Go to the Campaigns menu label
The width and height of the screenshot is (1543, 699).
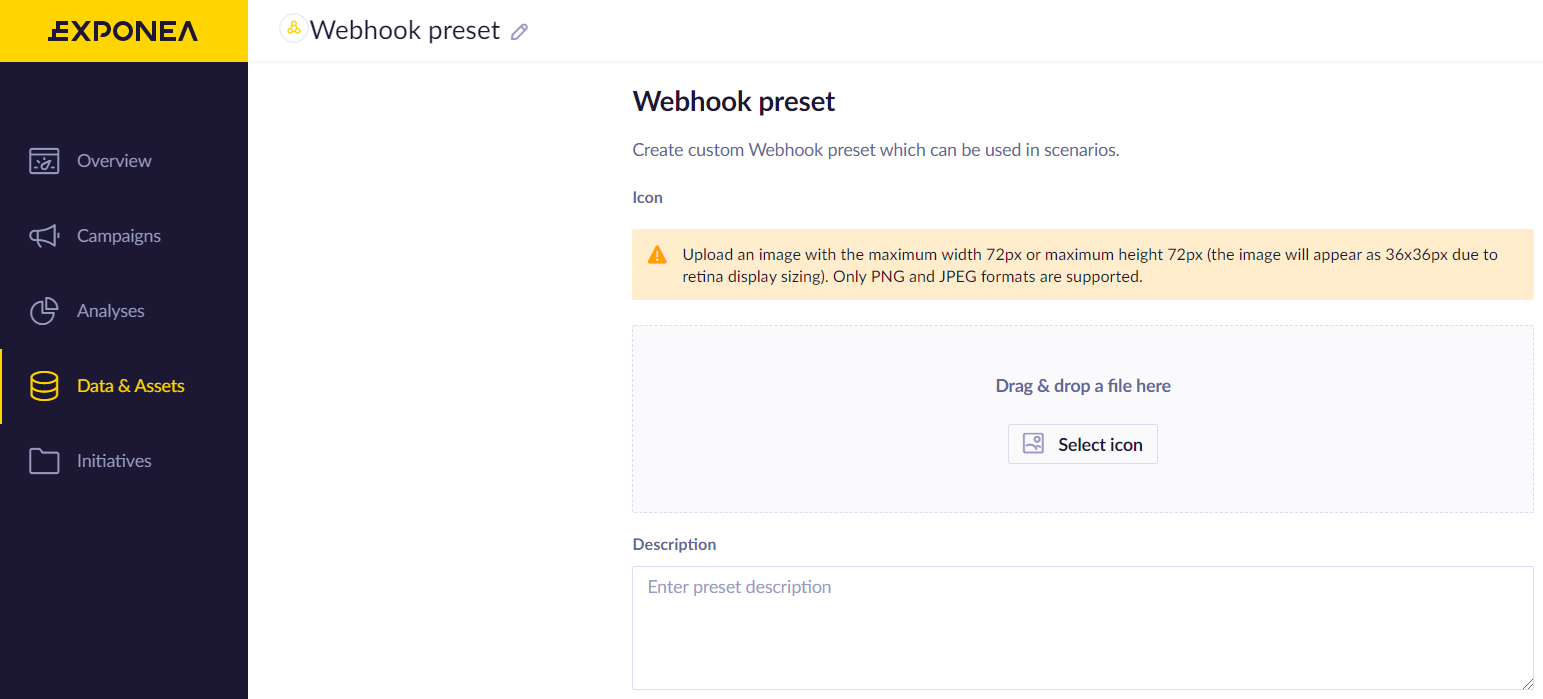[x=119, y=236]
